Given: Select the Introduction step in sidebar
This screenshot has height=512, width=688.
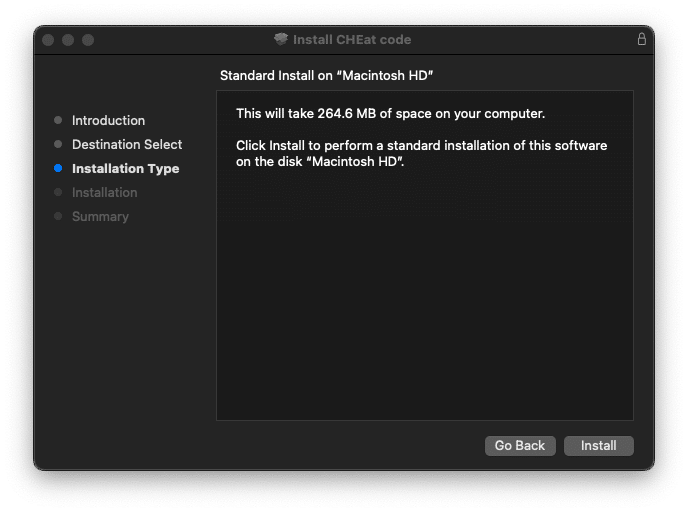Looking at the screenshot, I should [x=108, y=120].
